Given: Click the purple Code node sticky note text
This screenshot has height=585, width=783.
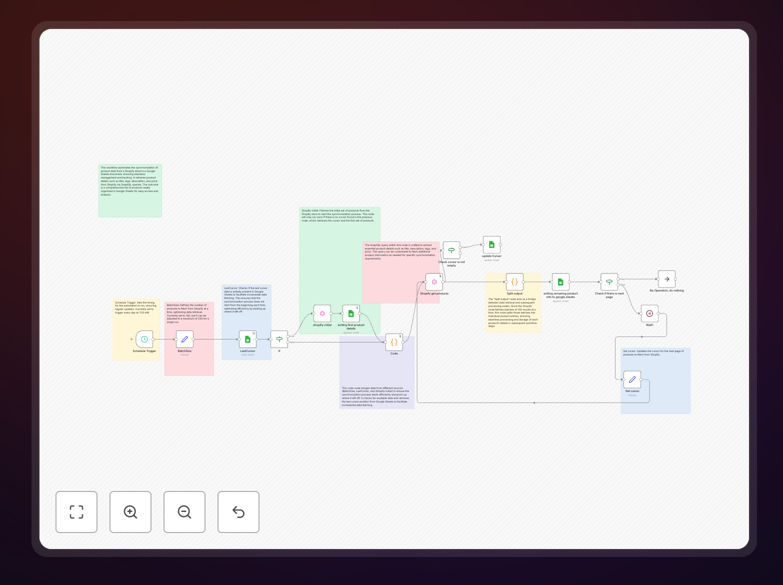Looking at the screenshot, I should [376, 396].
